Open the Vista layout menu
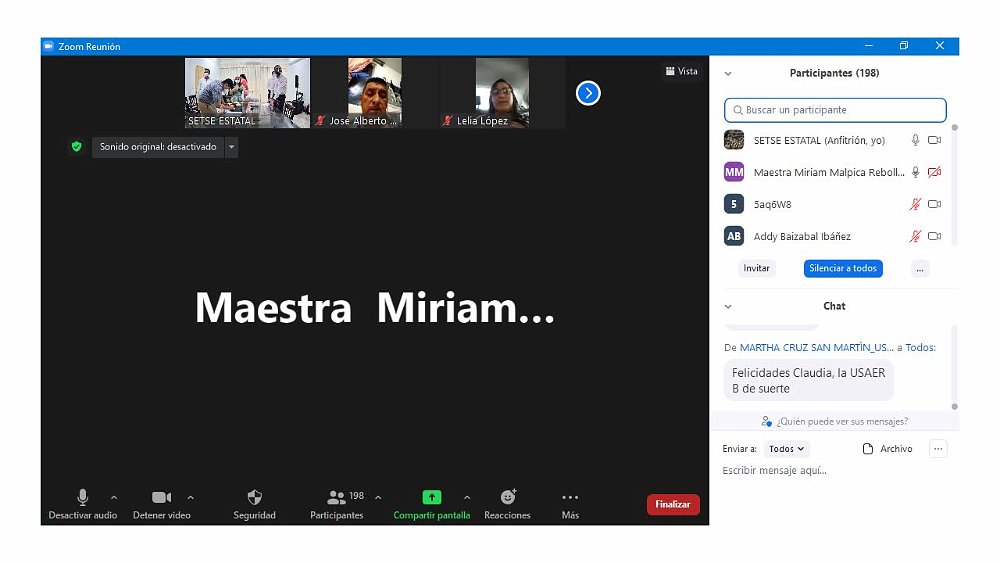1000x563 pixels. click(681, 71)
